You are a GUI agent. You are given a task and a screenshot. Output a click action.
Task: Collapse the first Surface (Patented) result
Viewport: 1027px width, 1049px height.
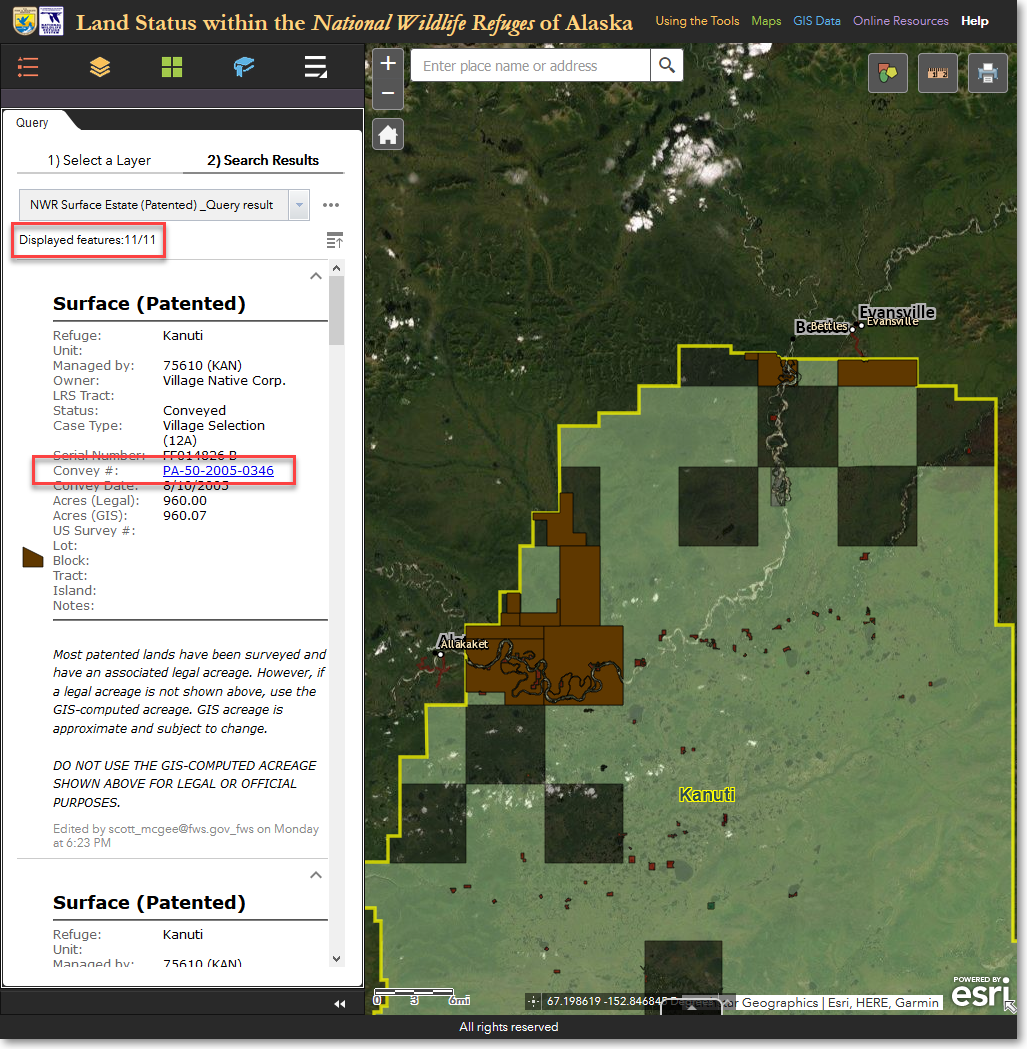[316, 276]
